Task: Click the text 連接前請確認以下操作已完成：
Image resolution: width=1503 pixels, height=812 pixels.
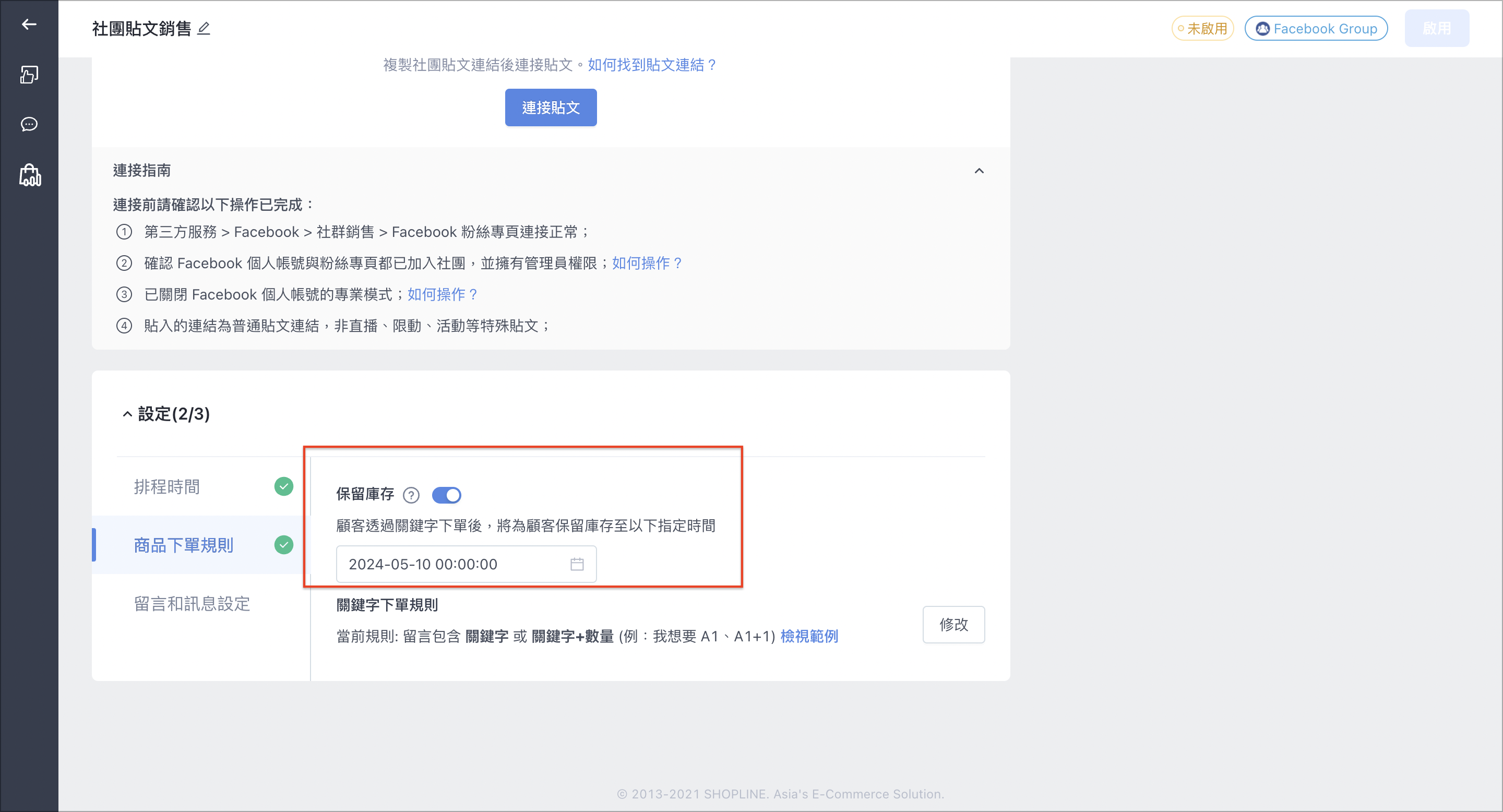Action: 214,205
